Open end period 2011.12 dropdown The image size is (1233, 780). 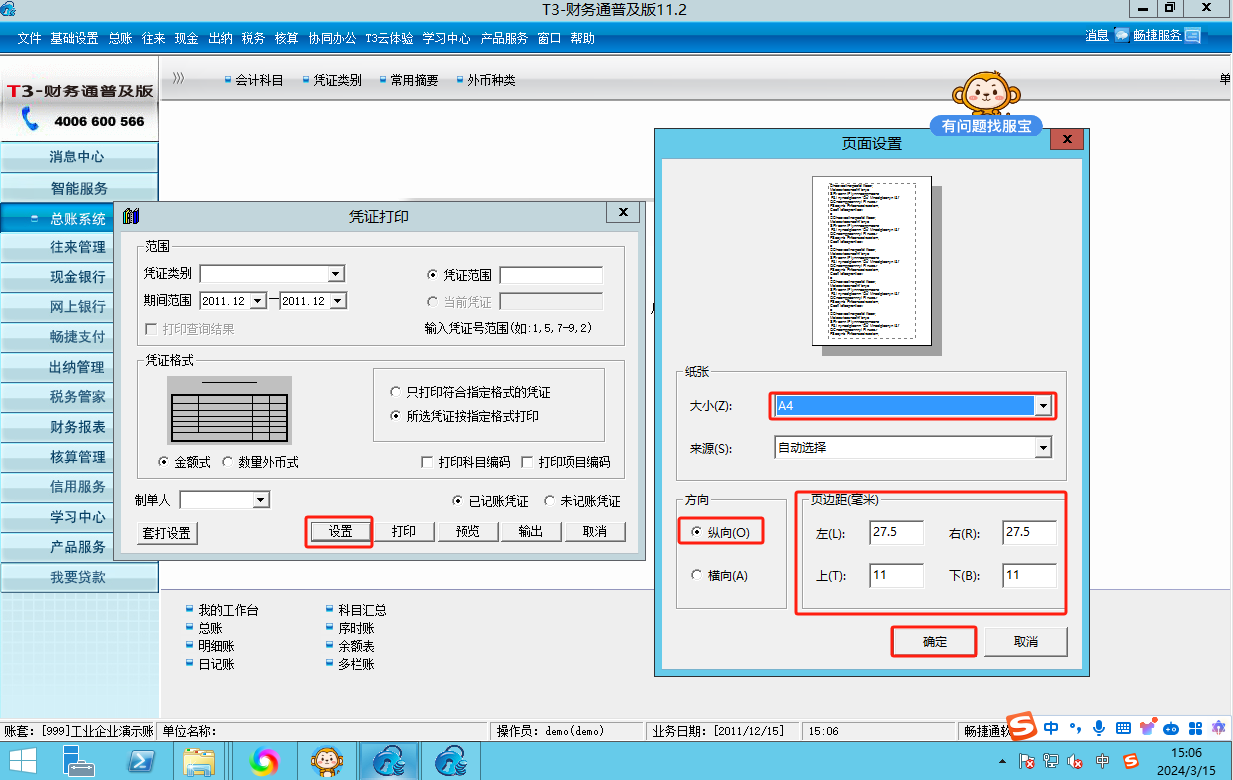[x=338, y=301]
